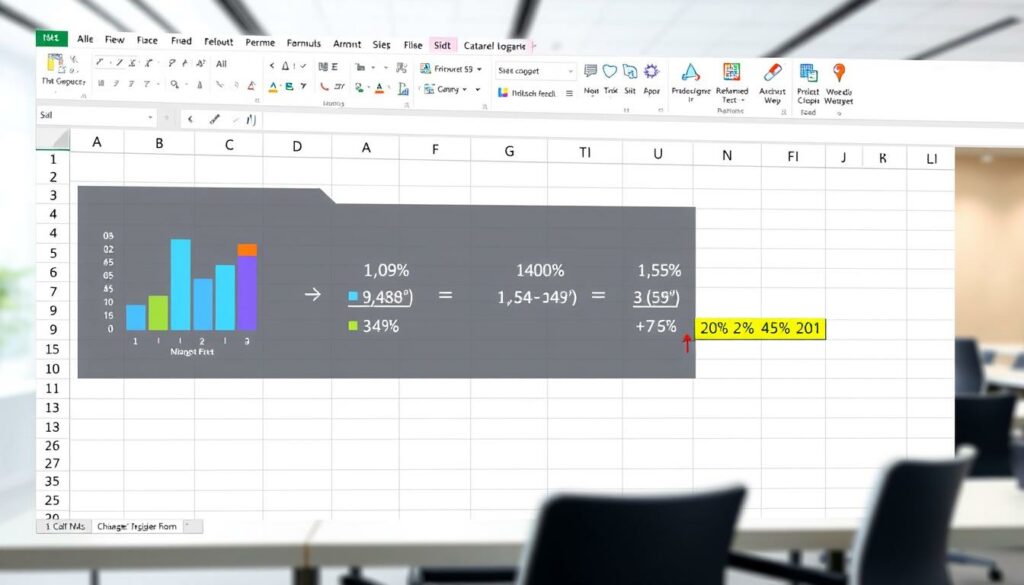The width and height of the screenshot is (1024, 585).
Task: Click the three-line menu icon beside Ildtsch feedi
Action: coord(569,93)
